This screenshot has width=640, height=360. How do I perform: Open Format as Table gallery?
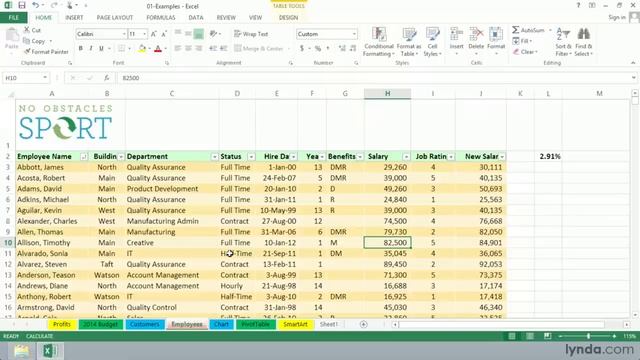(409, 42)
